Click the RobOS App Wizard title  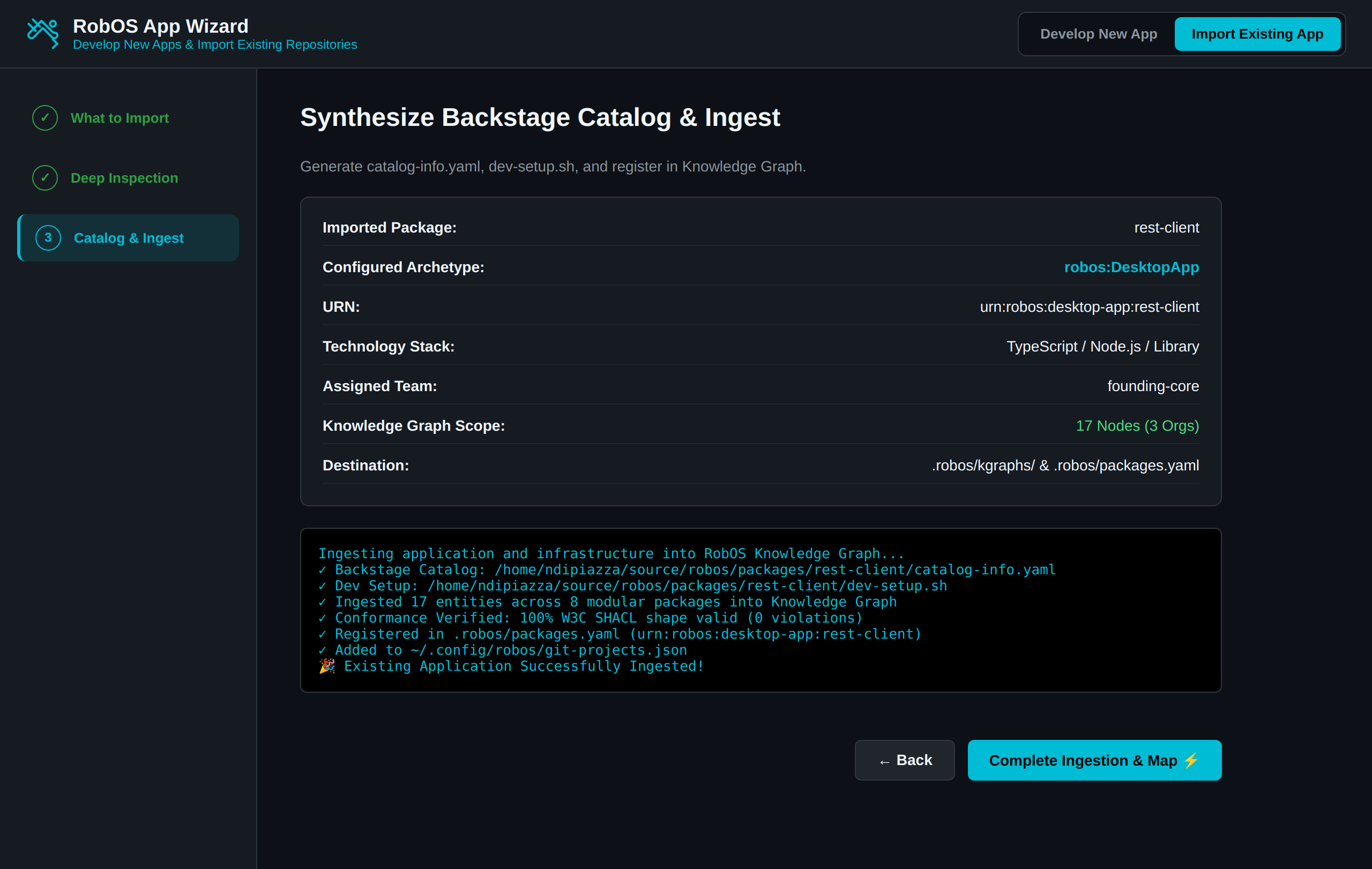[x=161, y=26]
